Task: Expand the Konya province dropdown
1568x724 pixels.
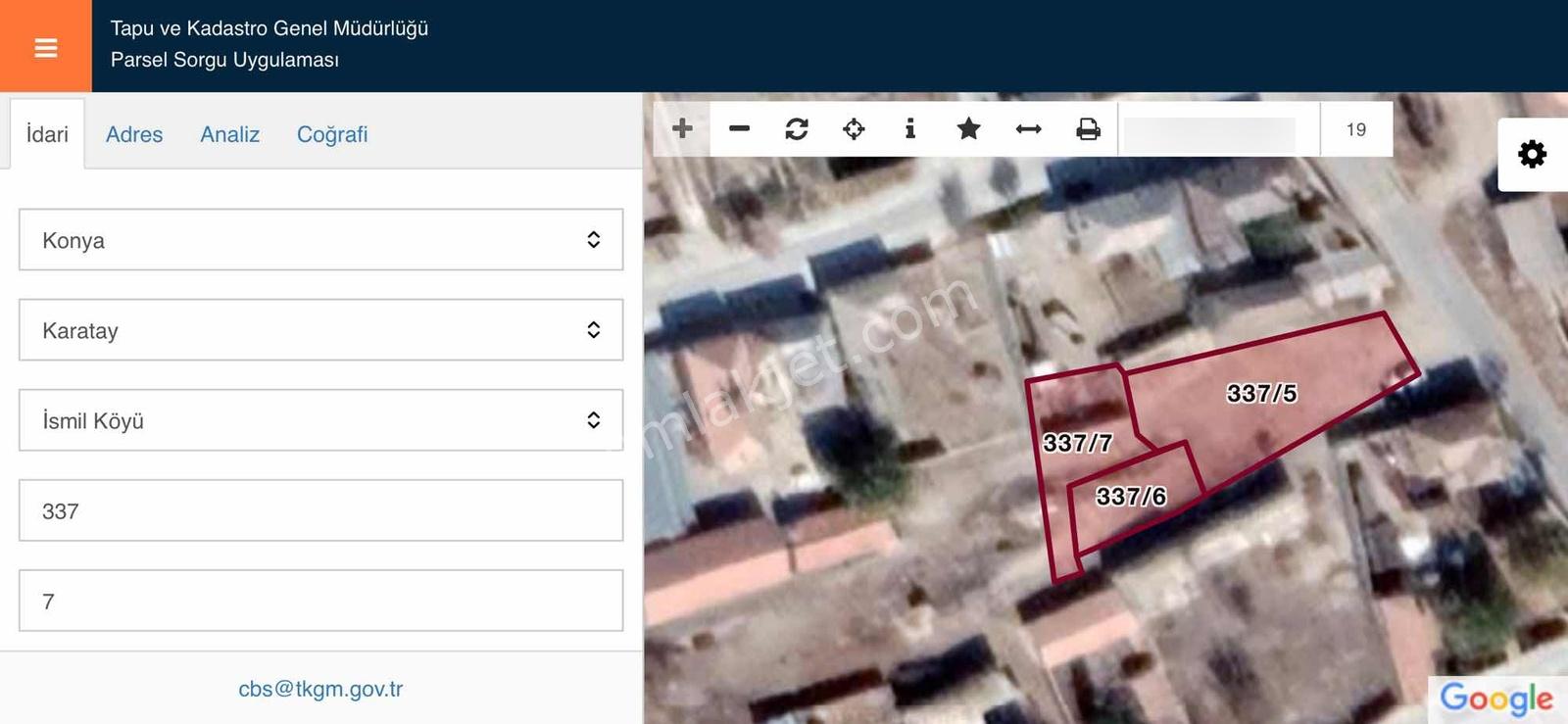Action: point(321,239)
